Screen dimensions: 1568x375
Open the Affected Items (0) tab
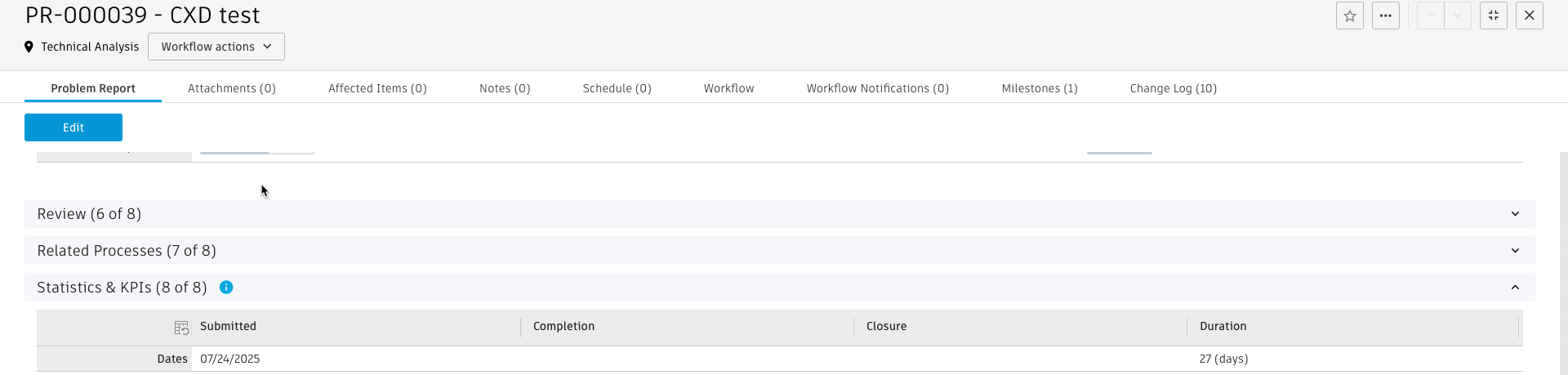[377, 88]
